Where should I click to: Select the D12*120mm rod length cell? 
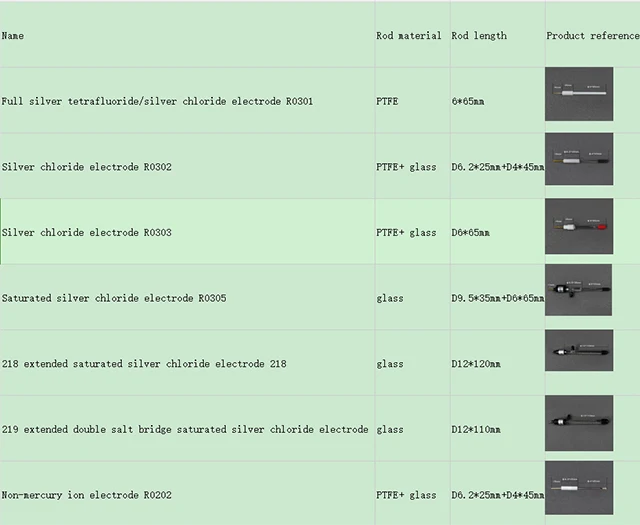(x=476, y=364)
